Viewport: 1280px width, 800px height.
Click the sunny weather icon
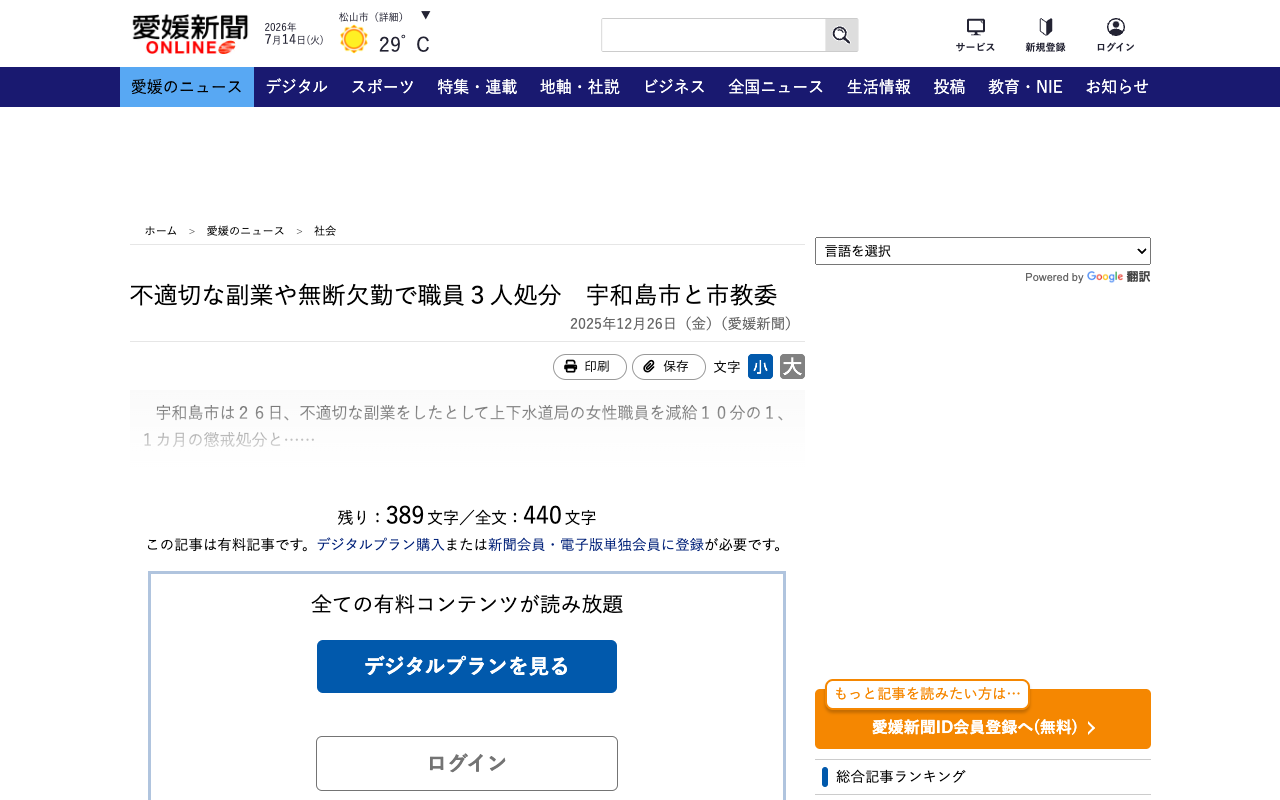point(354,40)
